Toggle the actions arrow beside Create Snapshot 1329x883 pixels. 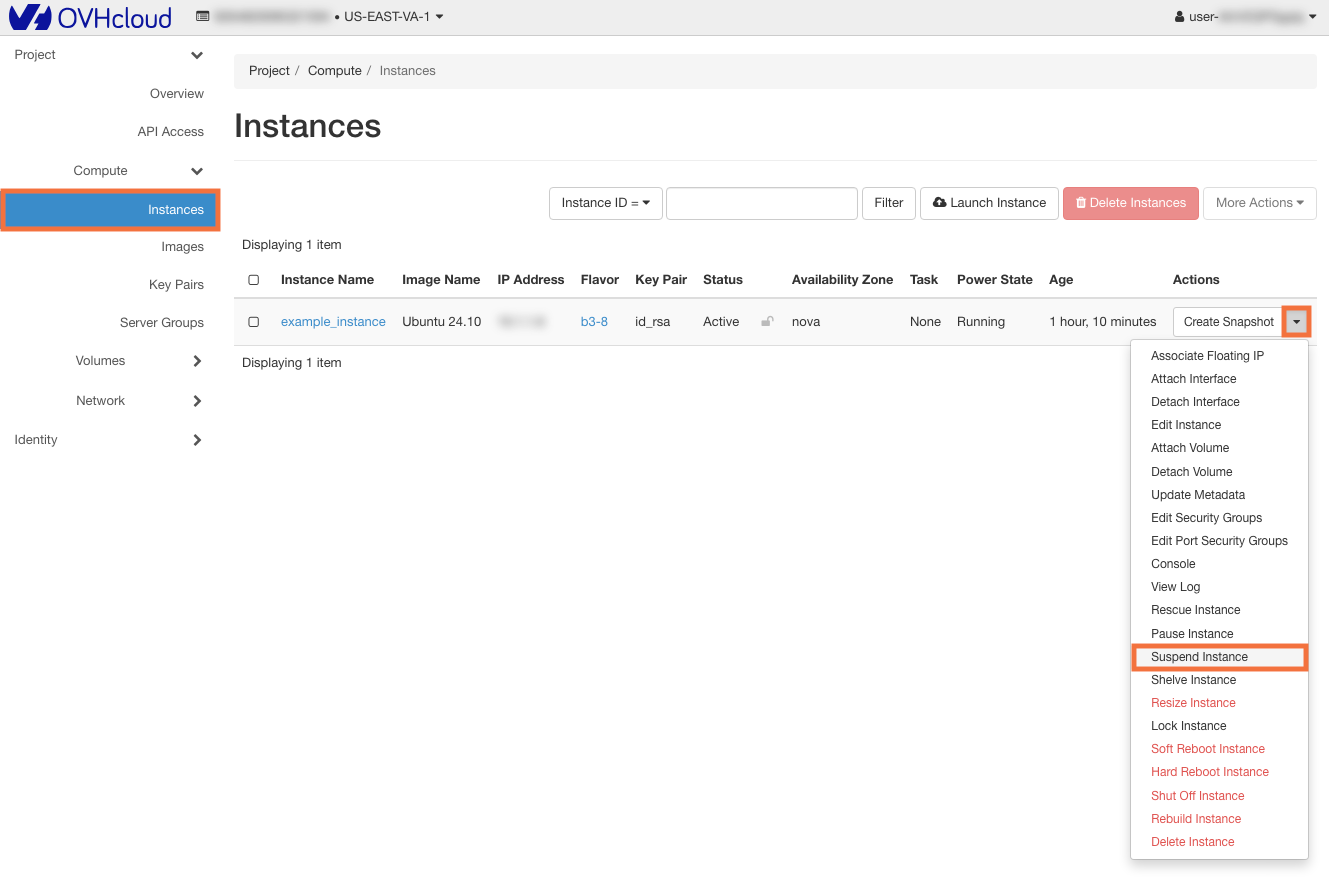(1296, 322)
